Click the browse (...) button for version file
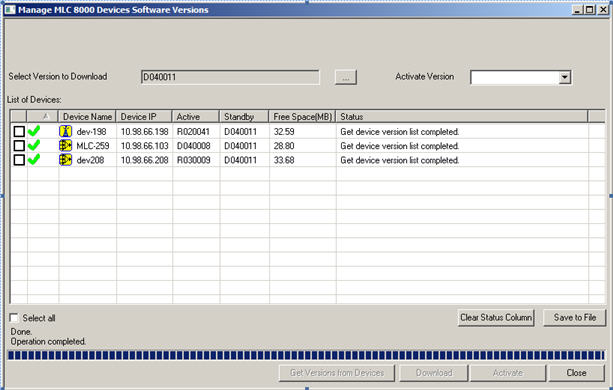The width and height of the screenshot is (613, 390). click(346, 77)
